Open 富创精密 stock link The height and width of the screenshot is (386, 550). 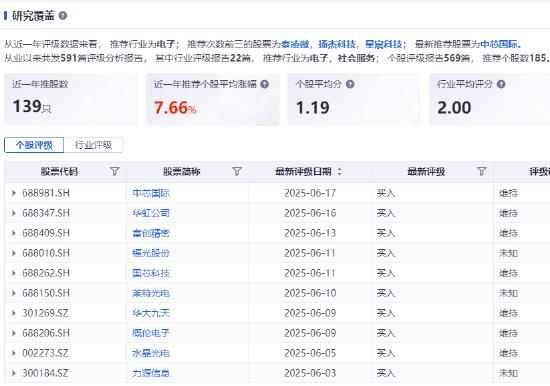(151, 233)
